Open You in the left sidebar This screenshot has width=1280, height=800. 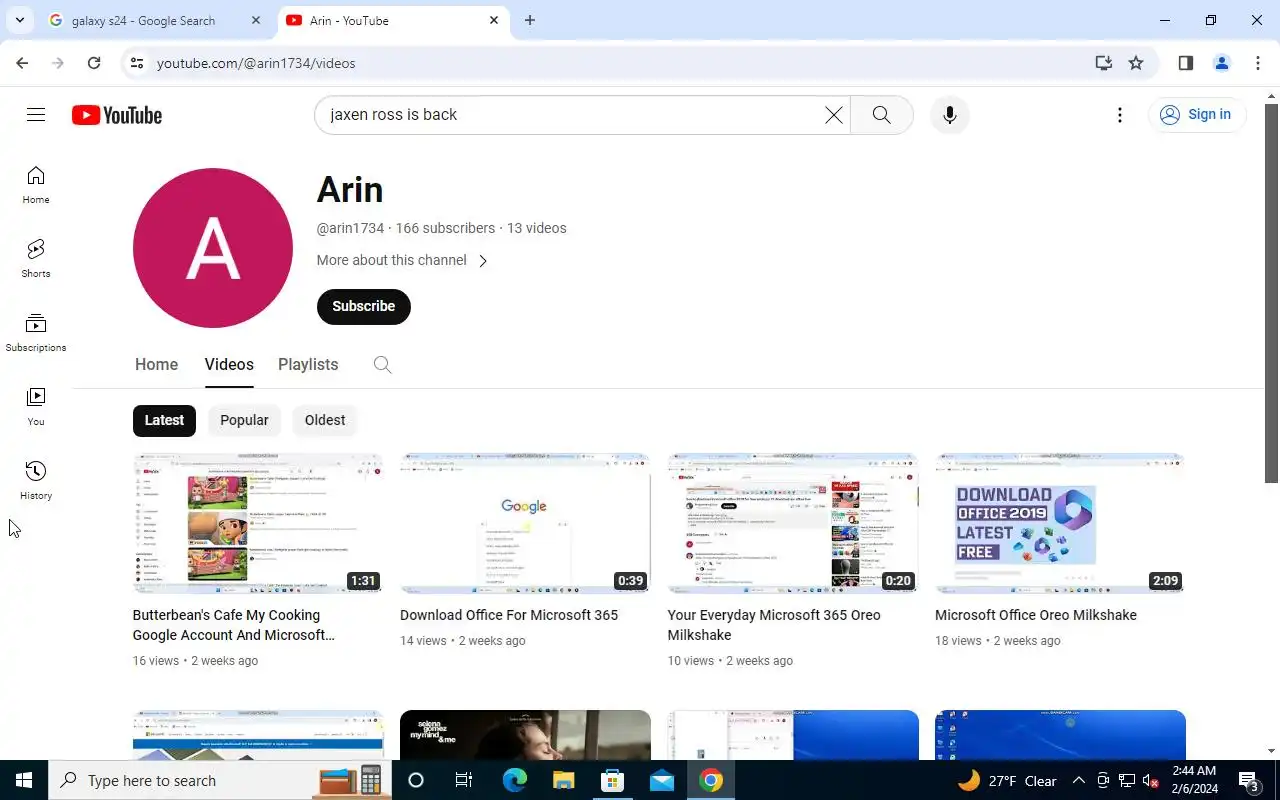click(36, 407)
